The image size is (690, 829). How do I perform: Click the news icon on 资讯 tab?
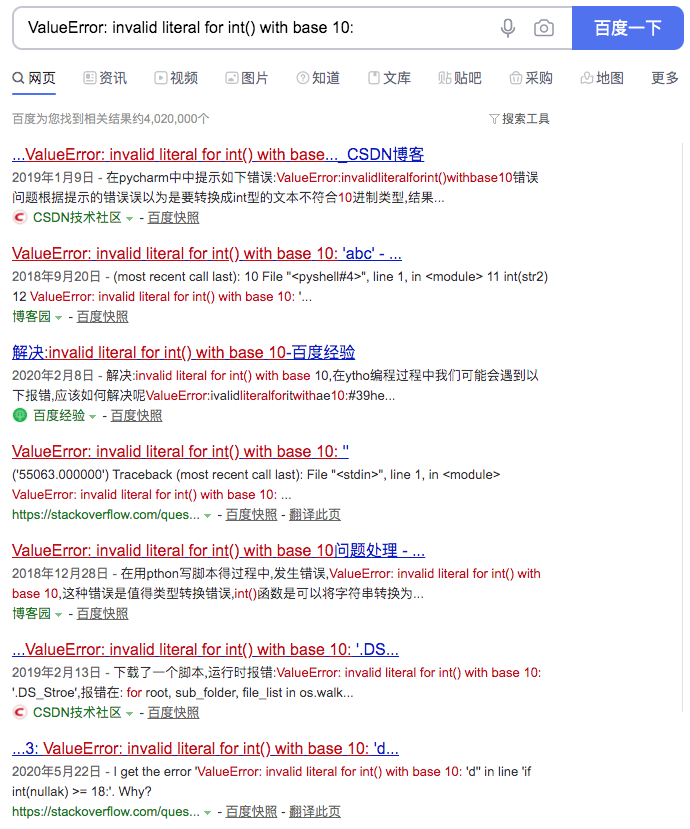coord(89,78)
